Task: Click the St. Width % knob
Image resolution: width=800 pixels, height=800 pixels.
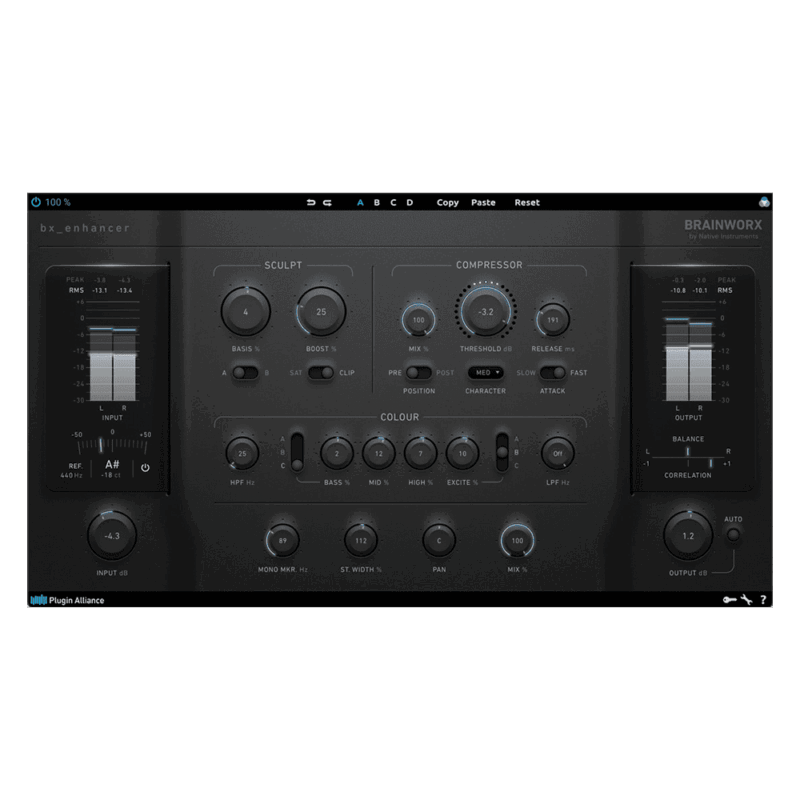Action: point(361,540)
